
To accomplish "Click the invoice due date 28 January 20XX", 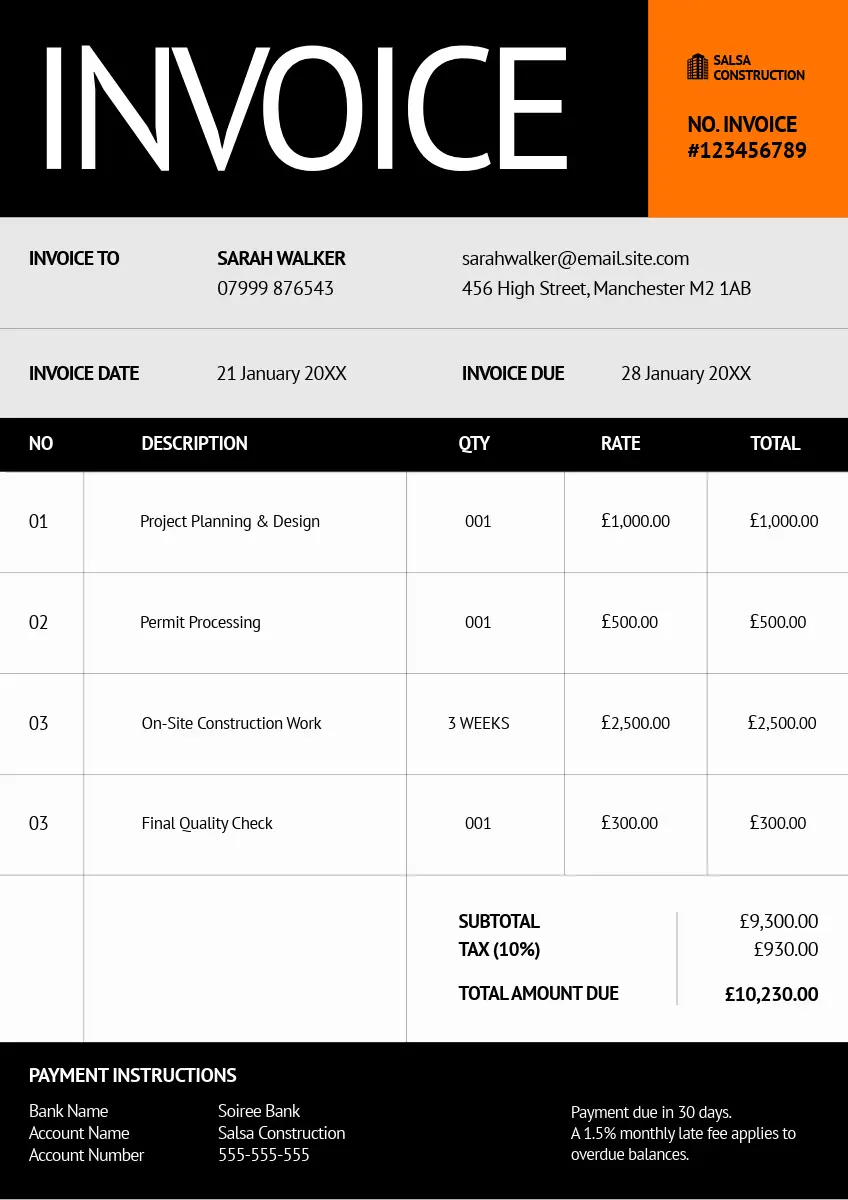I will pos(685,374).
